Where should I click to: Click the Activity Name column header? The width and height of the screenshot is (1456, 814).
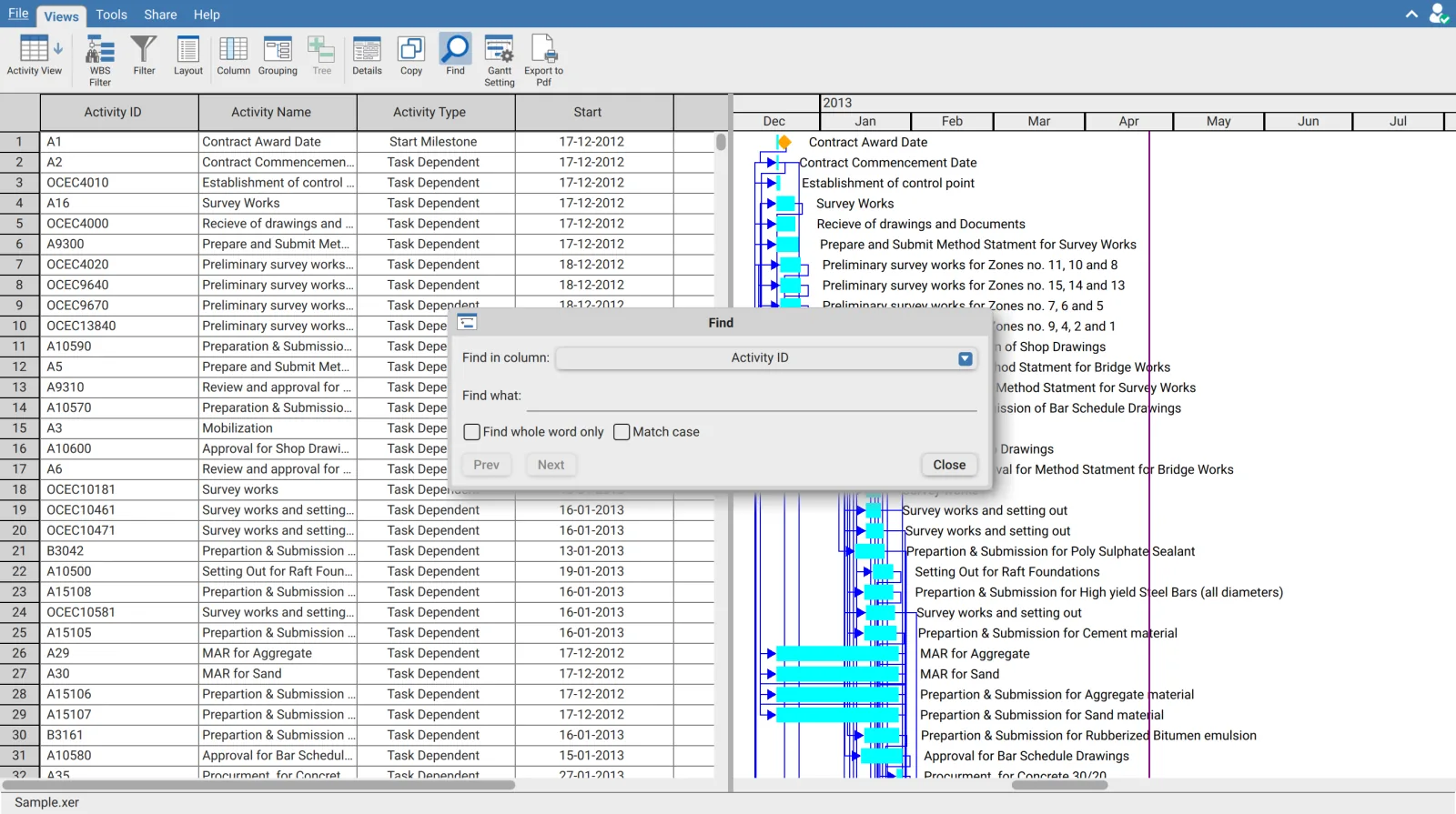click(278, 113)
